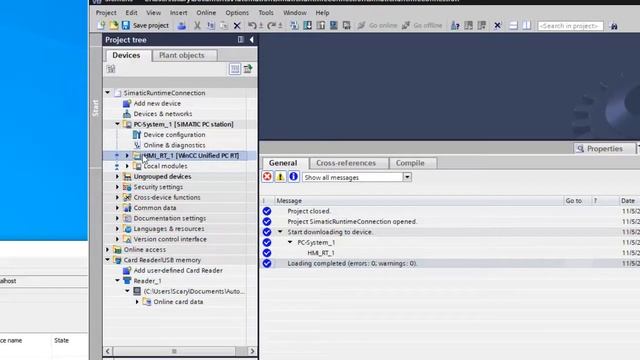The width and height of the screenshot is (640, 360).
Task: Expand Security settings node
Action: (118, 187)
